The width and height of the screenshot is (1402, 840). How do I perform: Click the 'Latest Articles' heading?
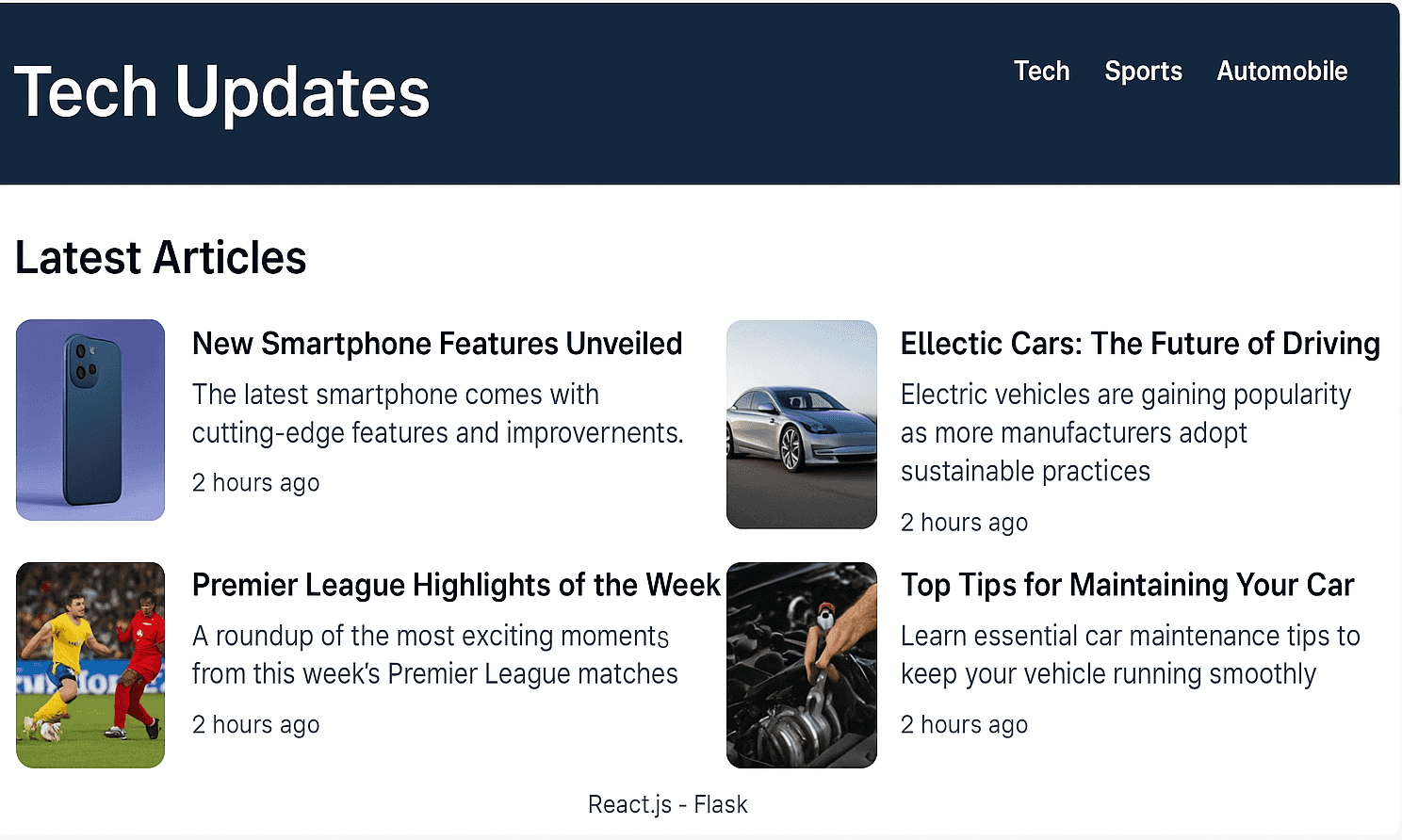[x=160, y=257]
